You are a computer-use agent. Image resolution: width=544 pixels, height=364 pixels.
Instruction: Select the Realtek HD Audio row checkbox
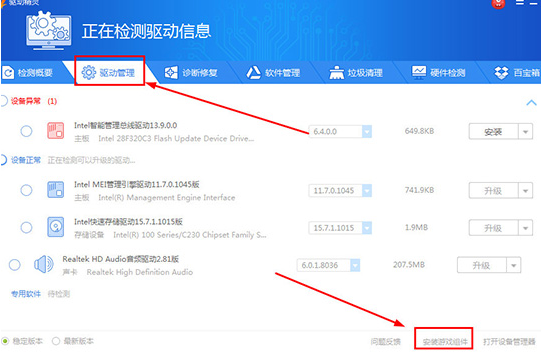click(15, 265)
